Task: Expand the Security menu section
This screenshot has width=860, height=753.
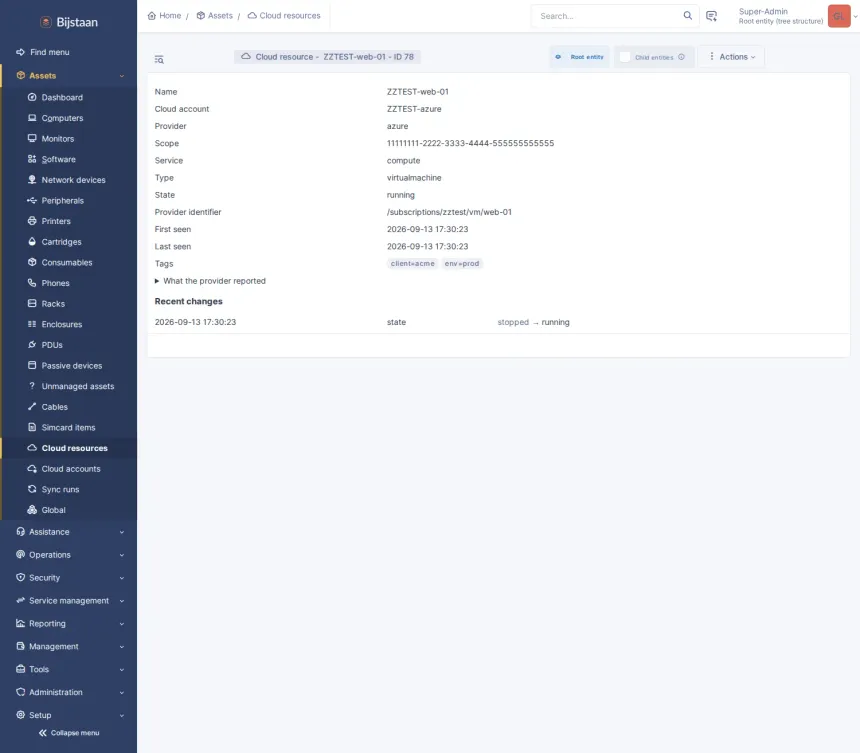Action: pos(122,578)
